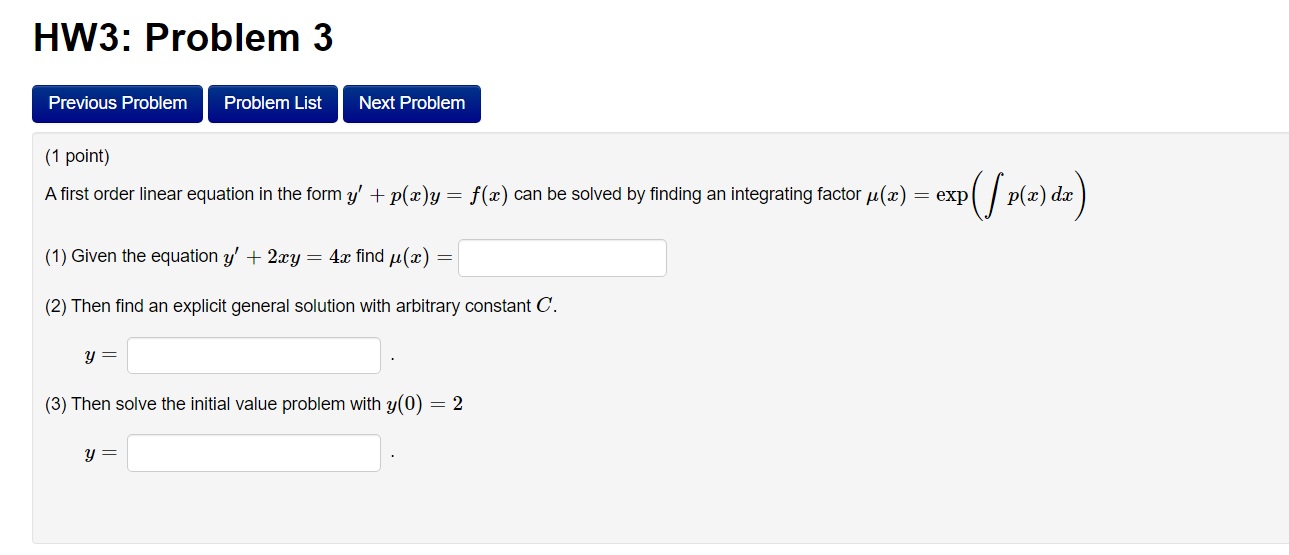Click the initial value problem answer field
The height and width of the screenshot is (555, 1289).
[x=254, y=453]
